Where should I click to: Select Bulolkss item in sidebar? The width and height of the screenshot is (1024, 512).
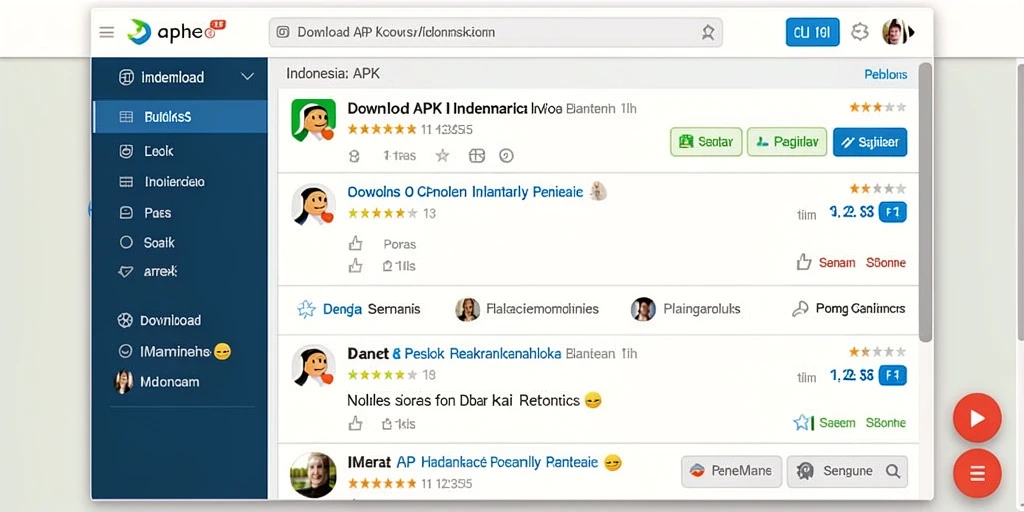(x=180, y=117)
